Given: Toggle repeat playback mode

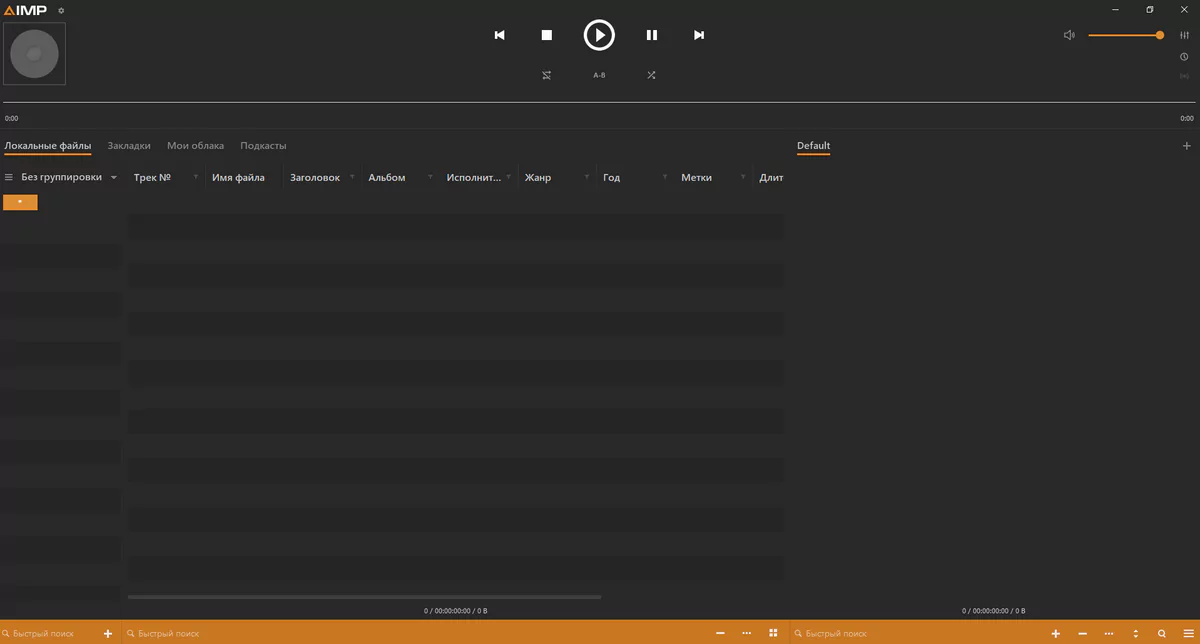Looking at the screenshot, I should pos(547,75).
